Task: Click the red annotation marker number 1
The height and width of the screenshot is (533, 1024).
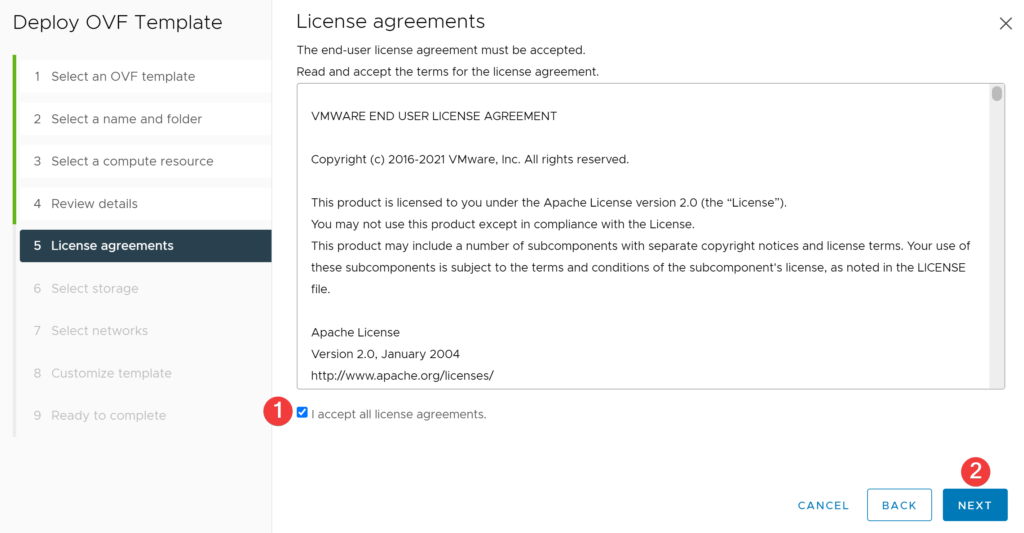Action: click(278, 411)
